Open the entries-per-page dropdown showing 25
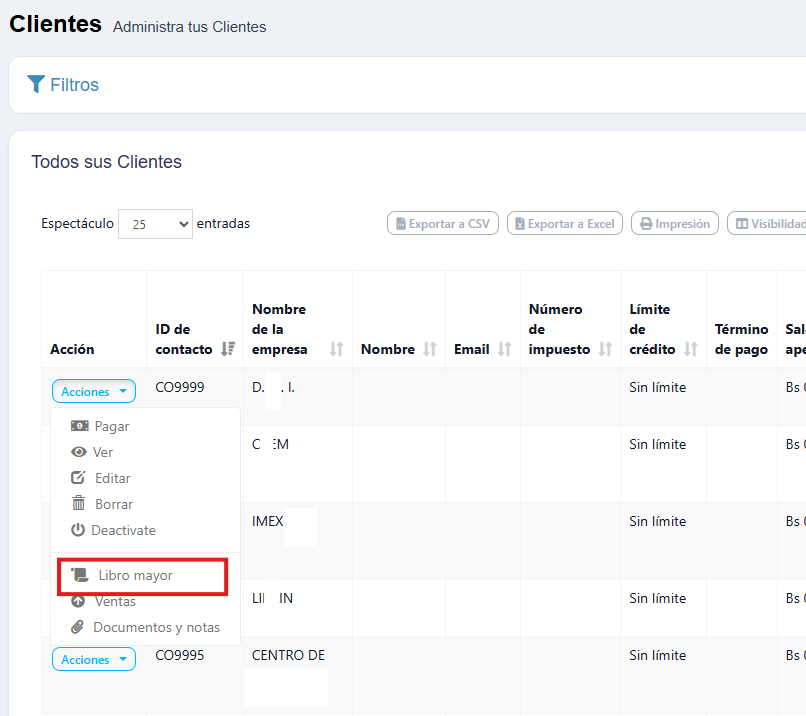The height and width of the screenshot is (716, 806). (x=155, y=224)
